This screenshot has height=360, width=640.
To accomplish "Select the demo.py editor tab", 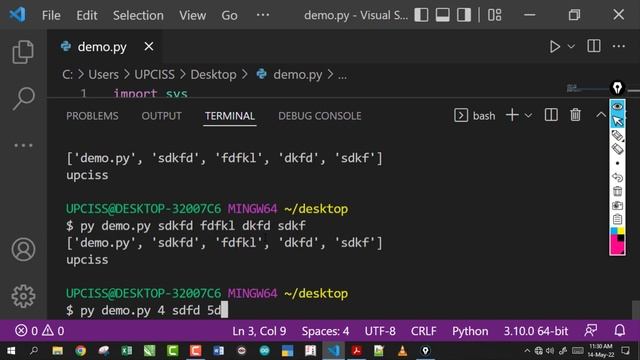I will pyautogui.click(x=102, y=47).
